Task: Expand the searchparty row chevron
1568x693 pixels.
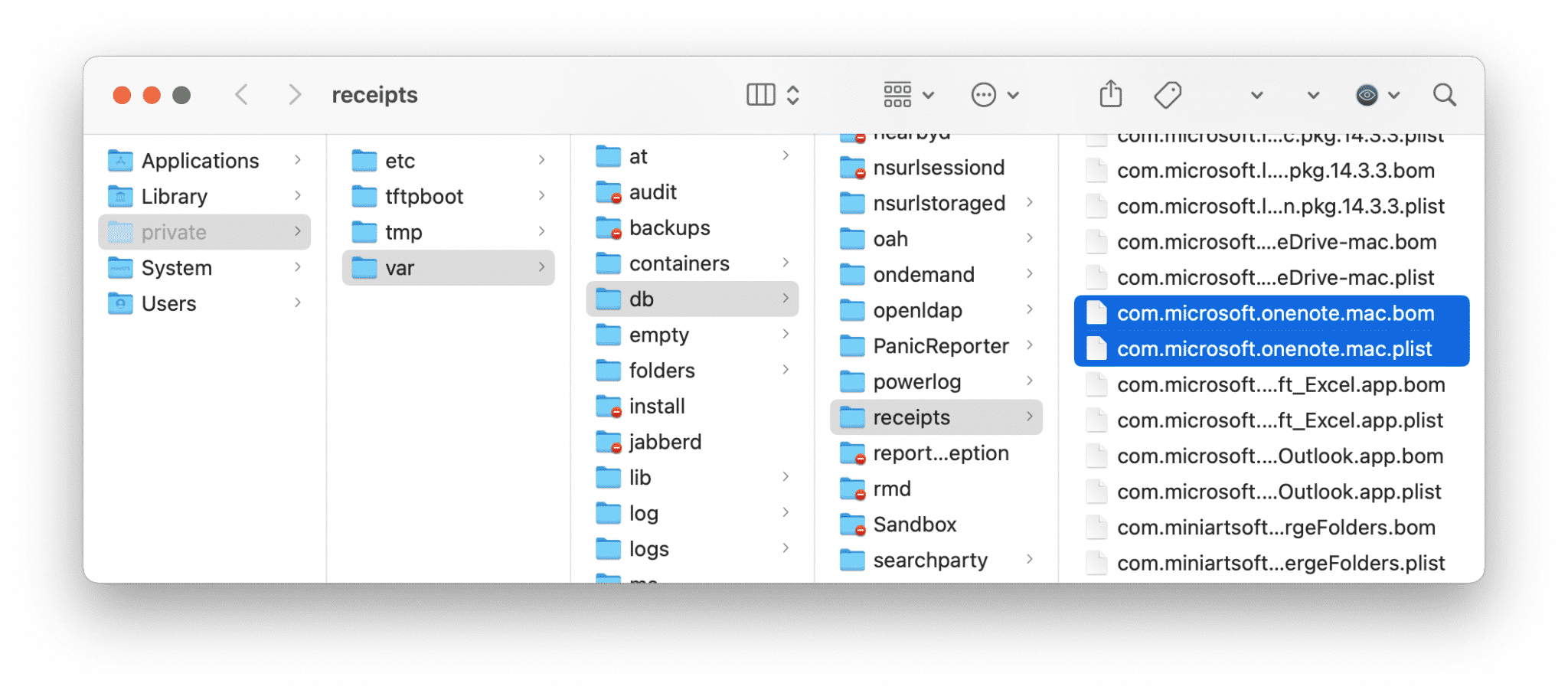Action: [x=1030, y=560]
